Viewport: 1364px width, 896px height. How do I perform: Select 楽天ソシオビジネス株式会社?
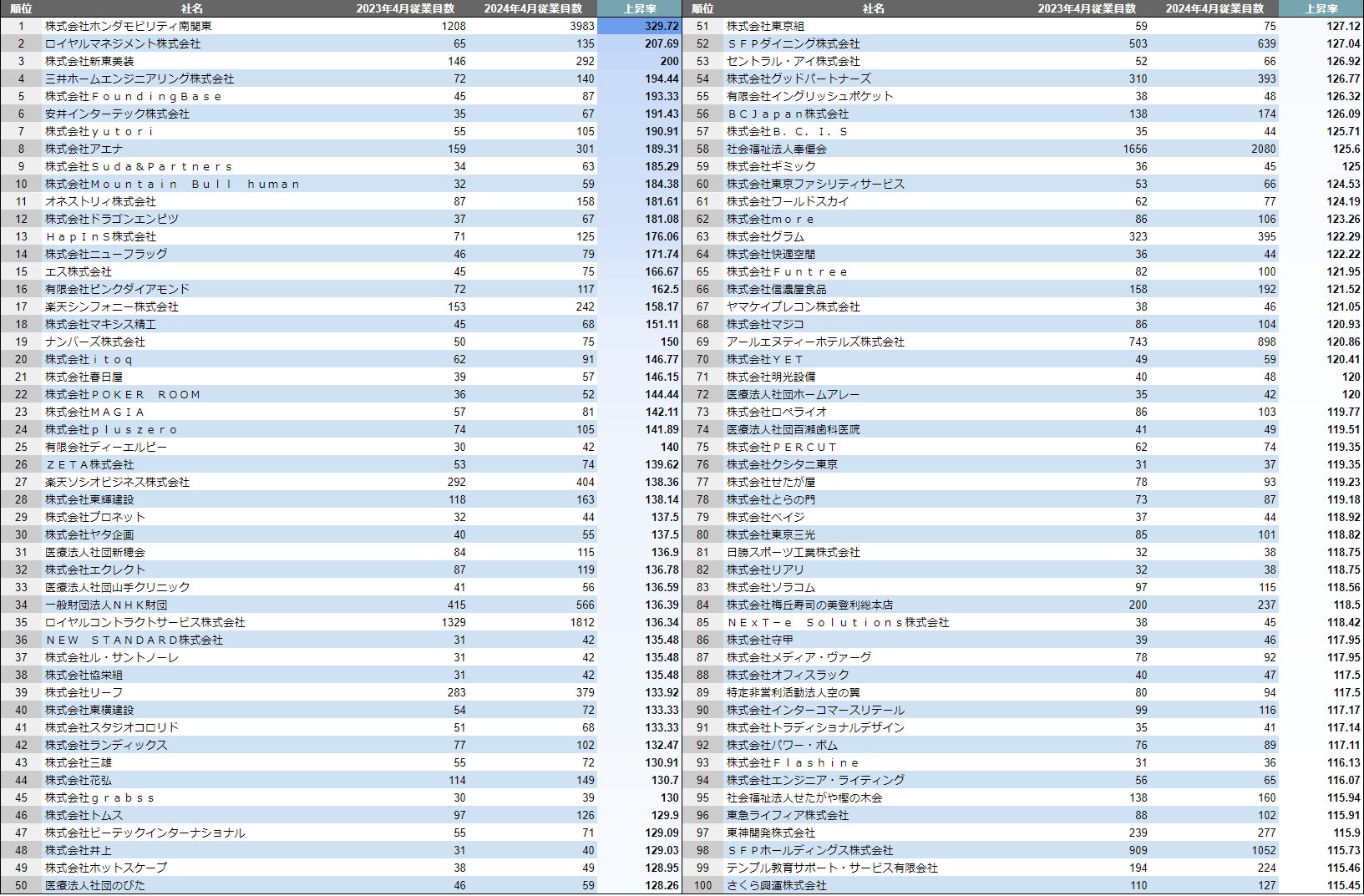point(117,482)
